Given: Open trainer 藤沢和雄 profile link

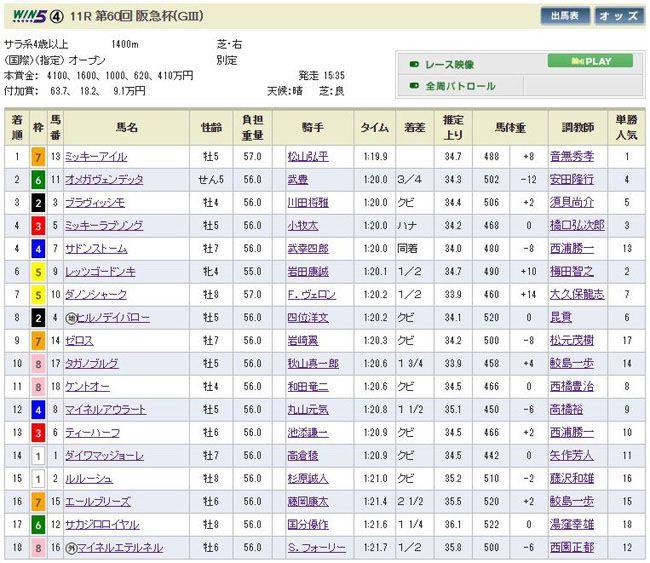Looking at the screenshot, I should (x=571, y=479).
